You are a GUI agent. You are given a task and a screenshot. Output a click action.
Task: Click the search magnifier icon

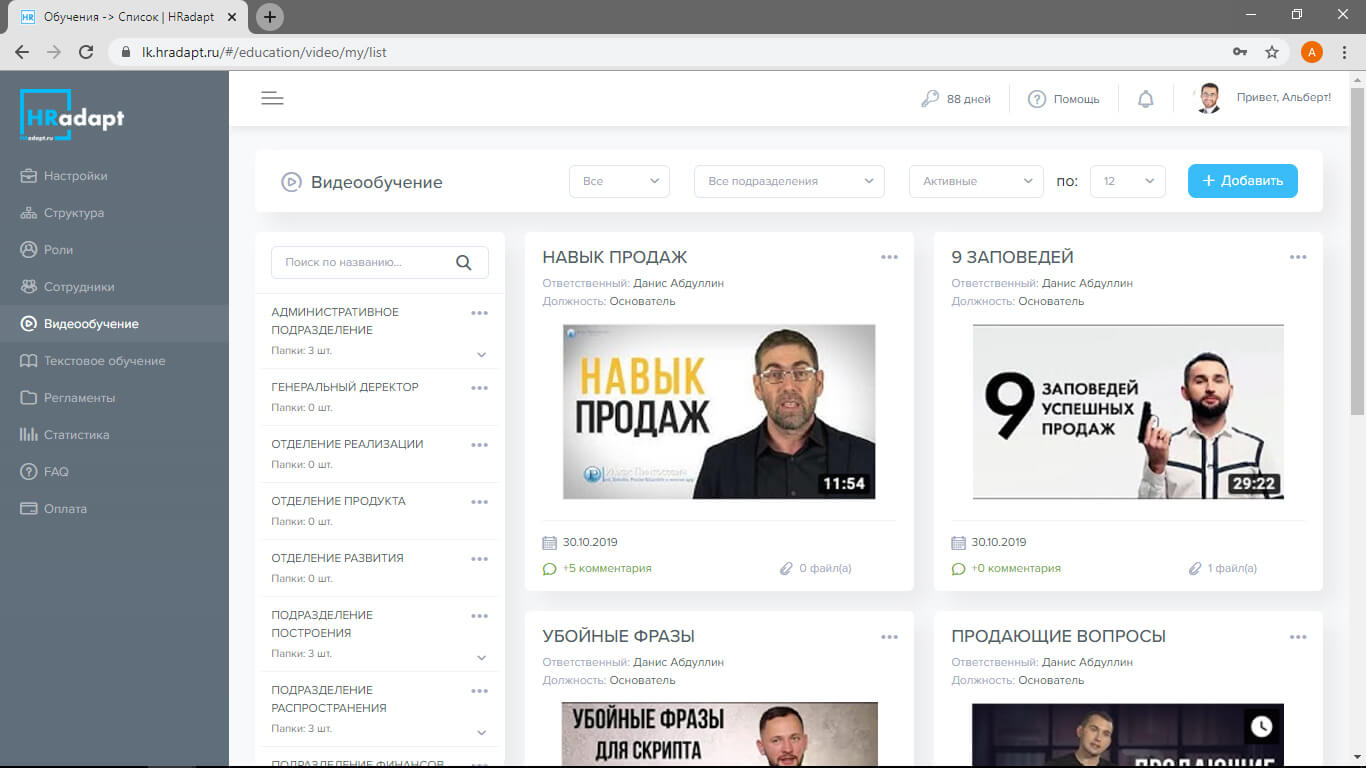click(x=464, y=263)
